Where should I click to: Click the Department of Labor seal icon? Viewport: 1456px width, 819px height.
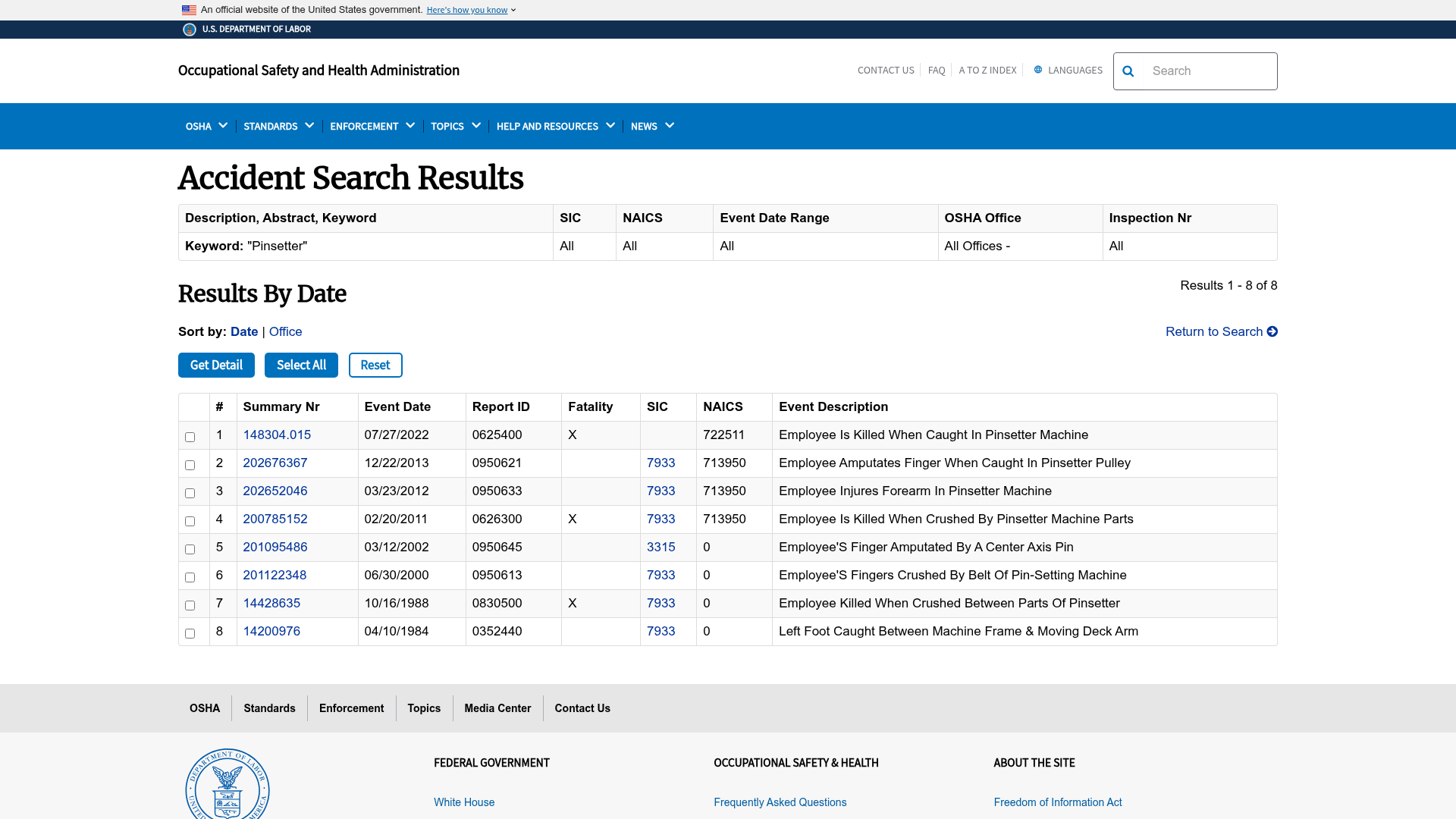tap(190, 30)
